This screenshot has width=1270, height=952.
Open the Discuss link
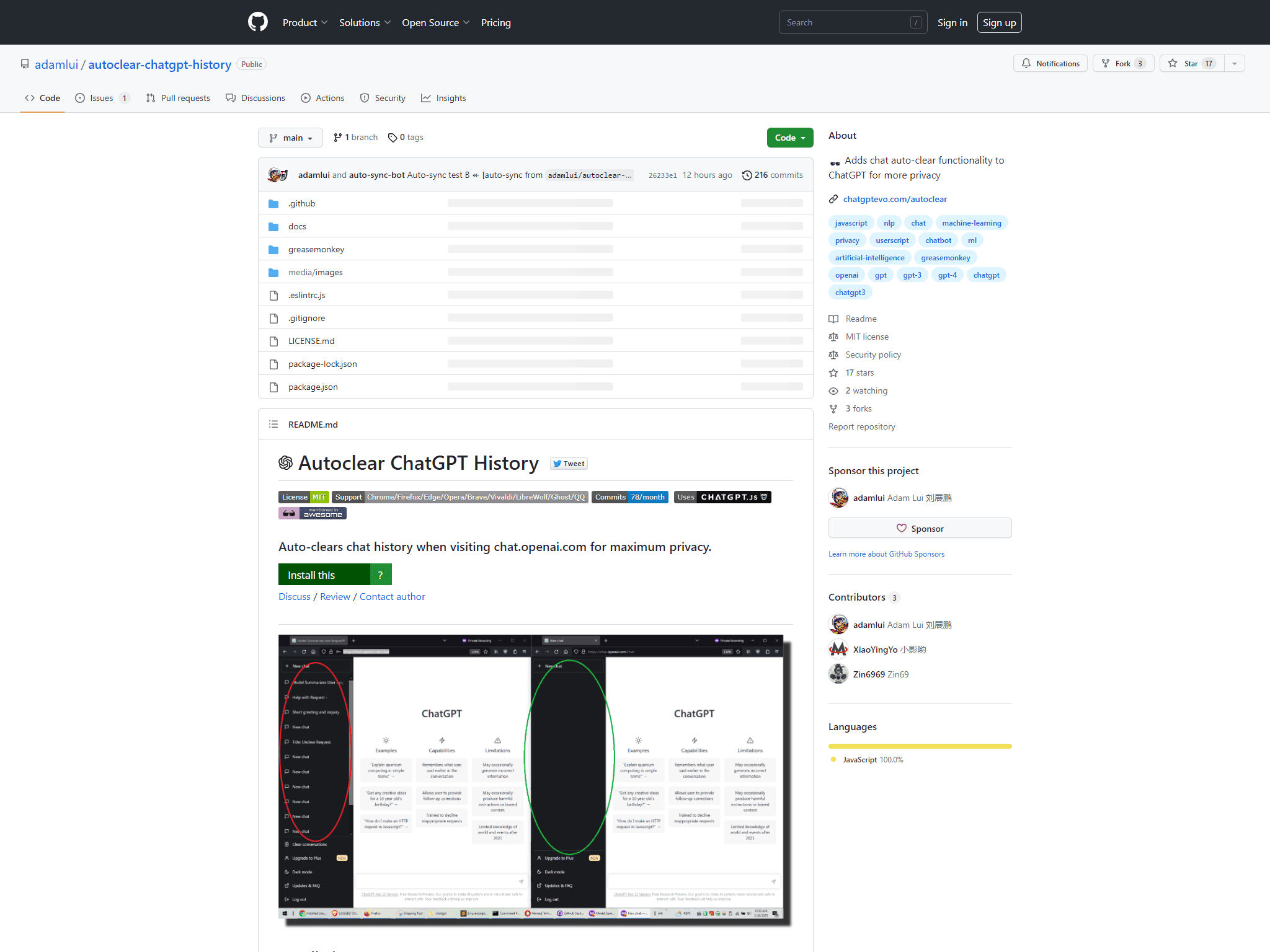pyautogui.click(x=295, y=596)
